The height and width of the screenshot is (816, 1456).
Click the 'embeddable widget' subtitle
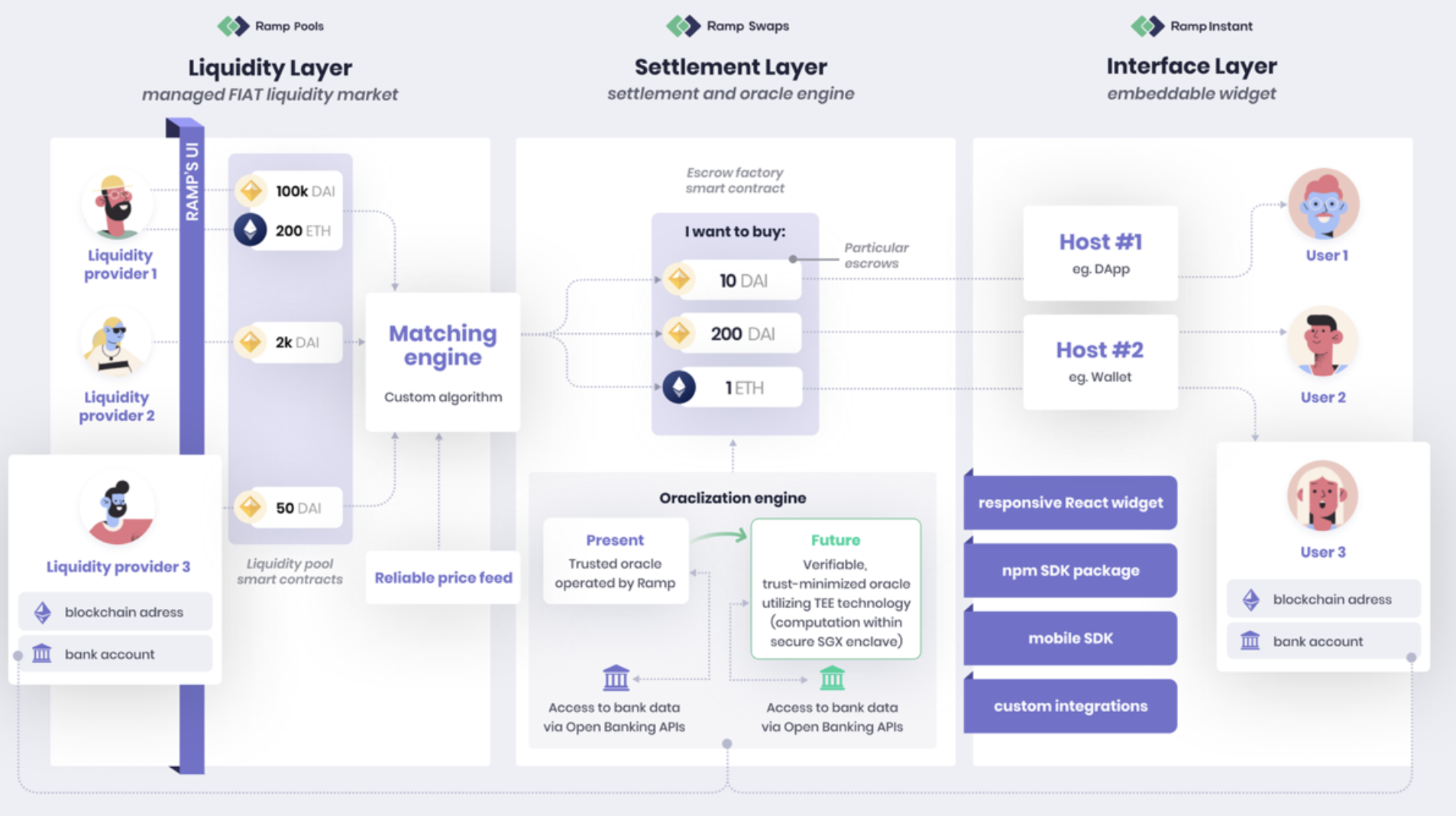tap(1192, 93)
